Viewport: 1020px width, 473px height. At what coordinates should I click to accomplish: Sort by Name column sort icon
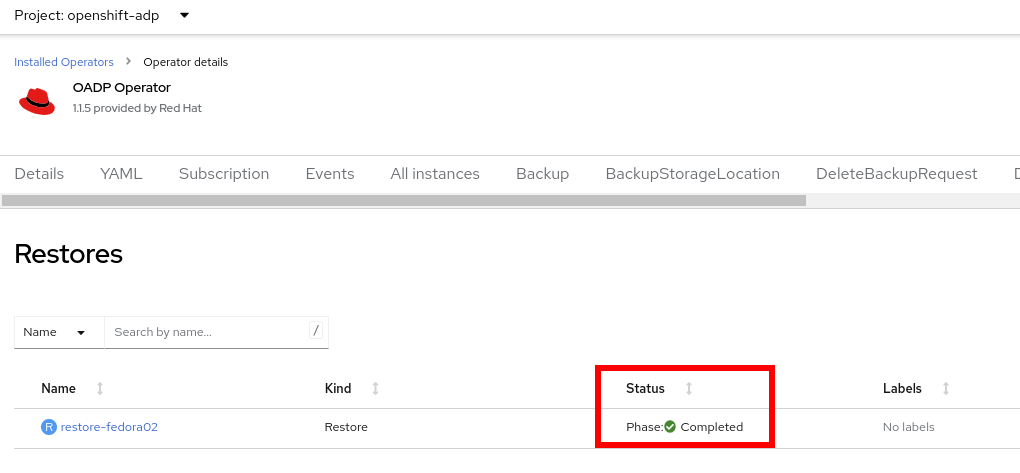click(100, 388)
